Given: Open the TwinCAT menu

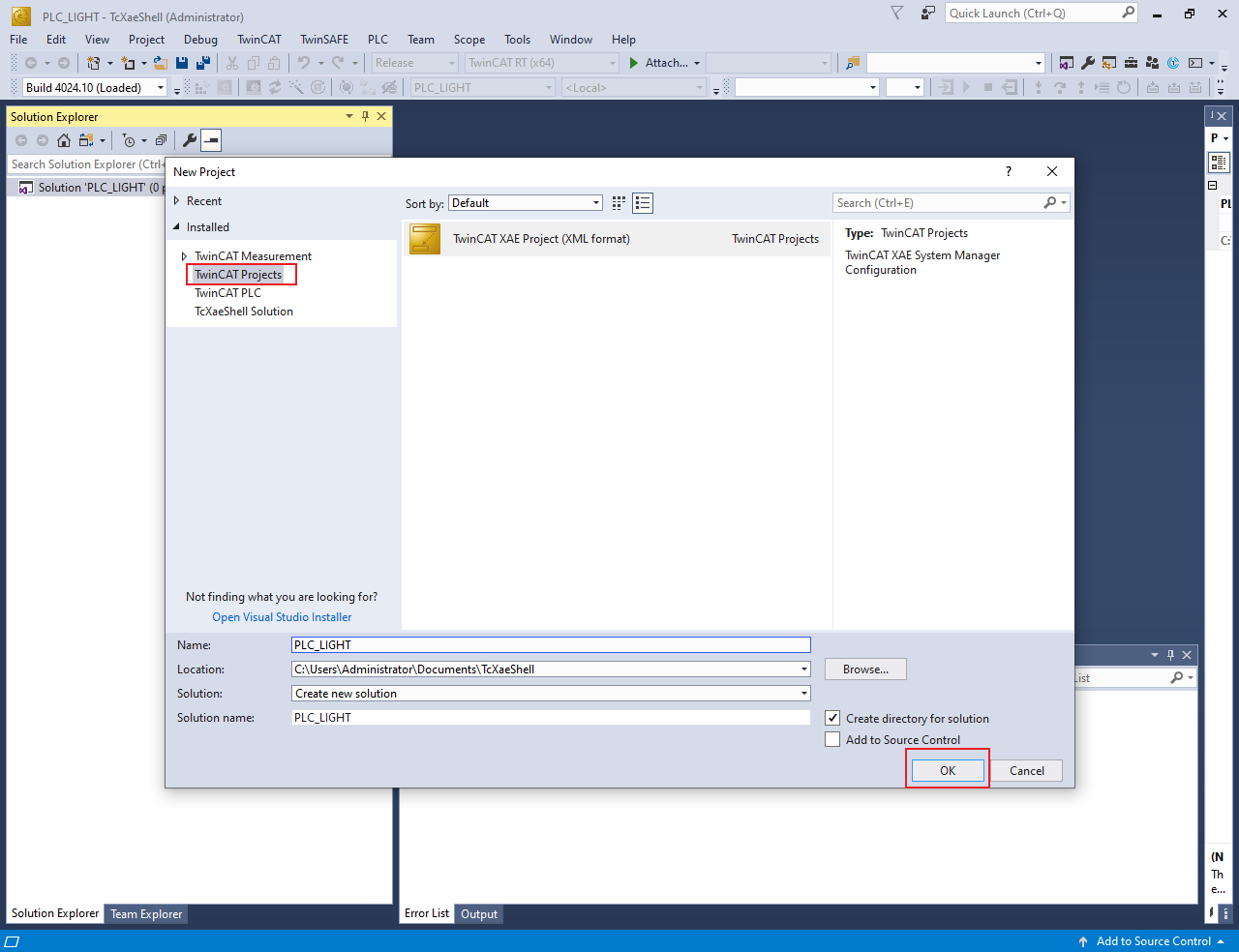Looking at the screenshot, I should click(x=258, y=40).
